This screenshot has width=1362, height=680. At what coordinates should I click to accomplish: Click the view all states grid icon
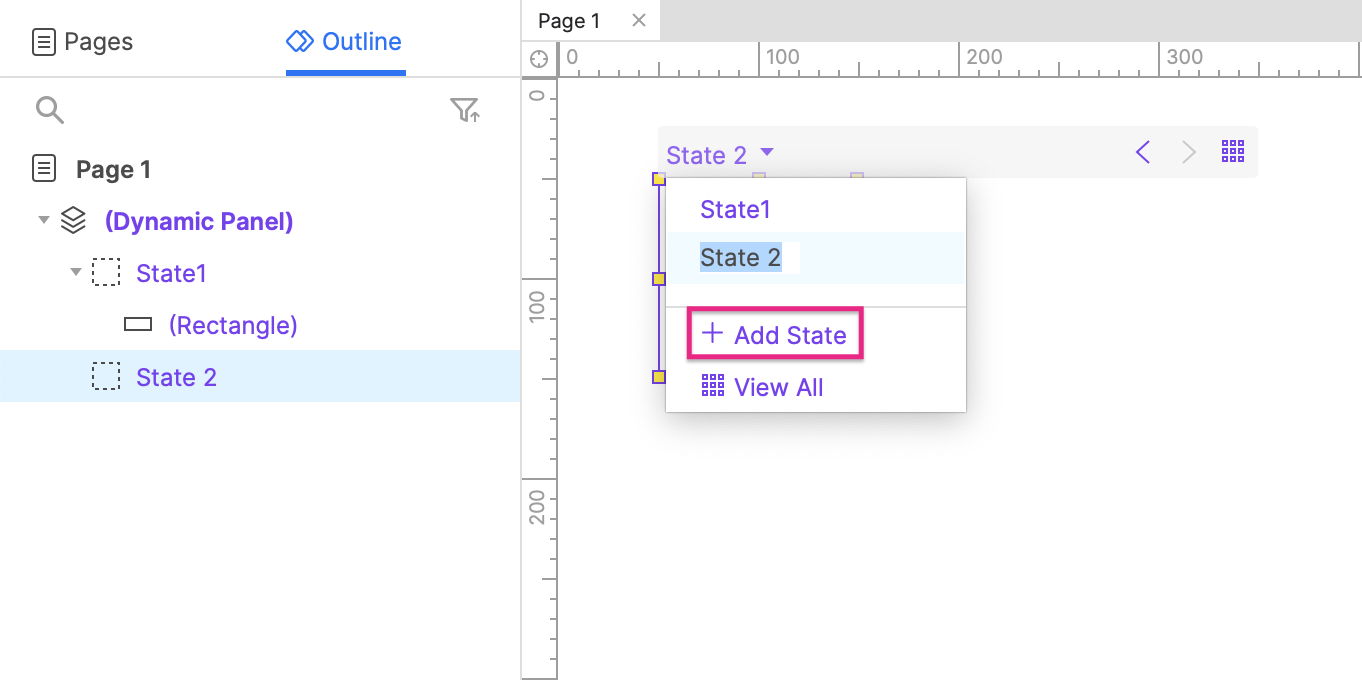pos(1233,152)
